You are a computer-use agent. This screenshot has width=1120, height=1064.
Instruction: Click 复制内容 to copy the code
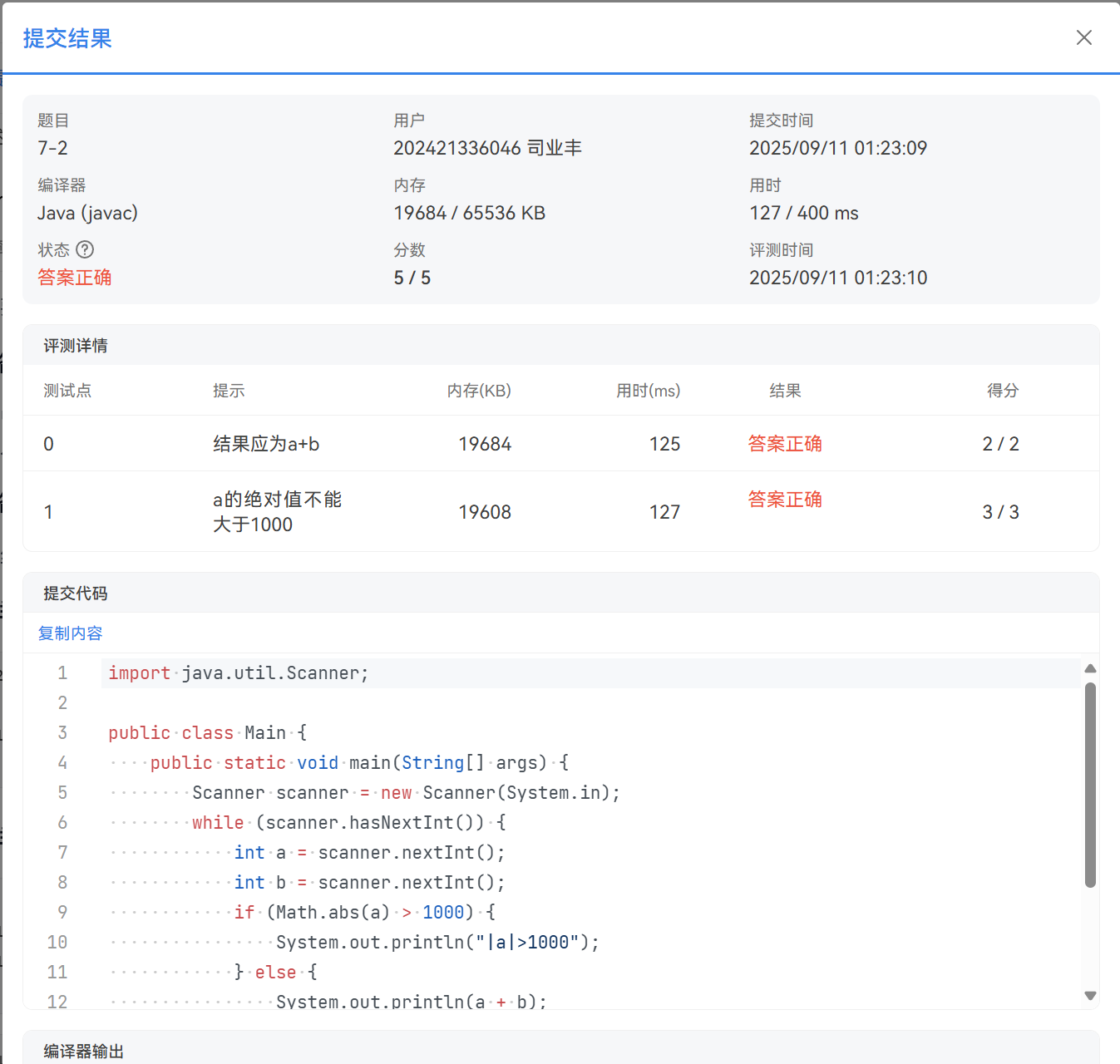point(69,633)
